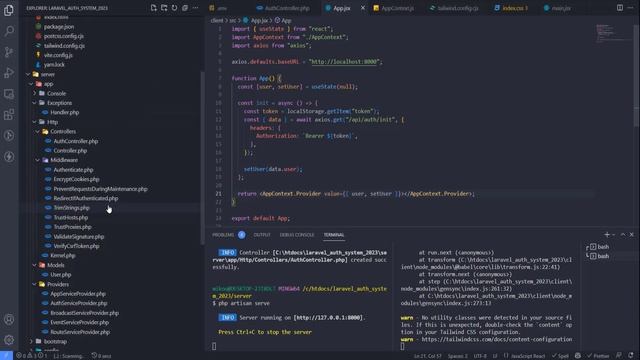This screenshot has height=360, width=640.
Task: Click the editor minimap preview
Action: click(612, 33)
